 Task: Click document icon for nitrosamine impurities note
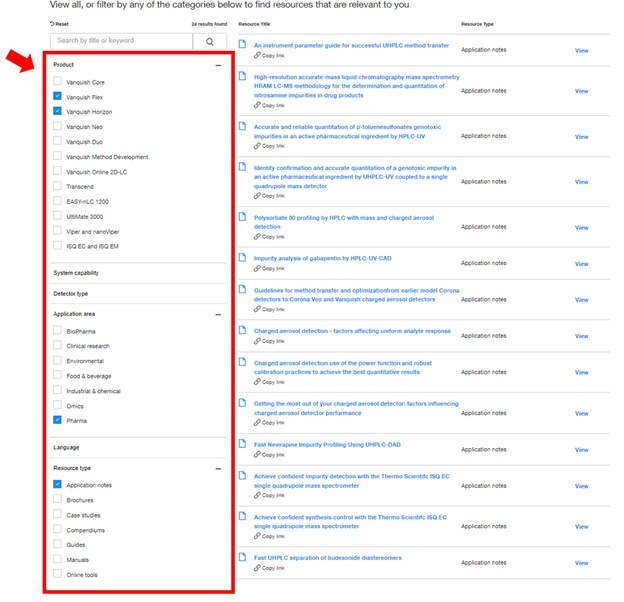point(242,76)
